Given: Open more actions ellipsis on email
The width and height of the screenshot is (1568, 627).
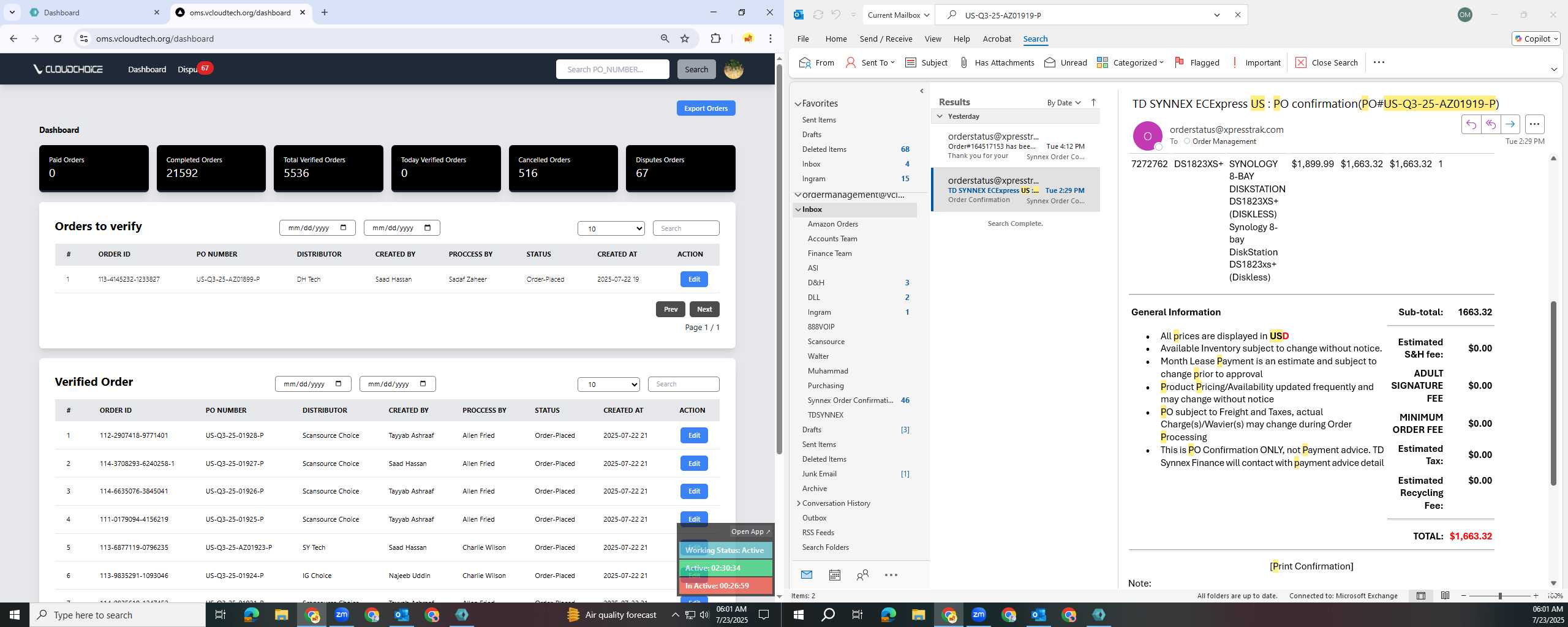Looking at the screenshot, I should (x=1534, y=124).
